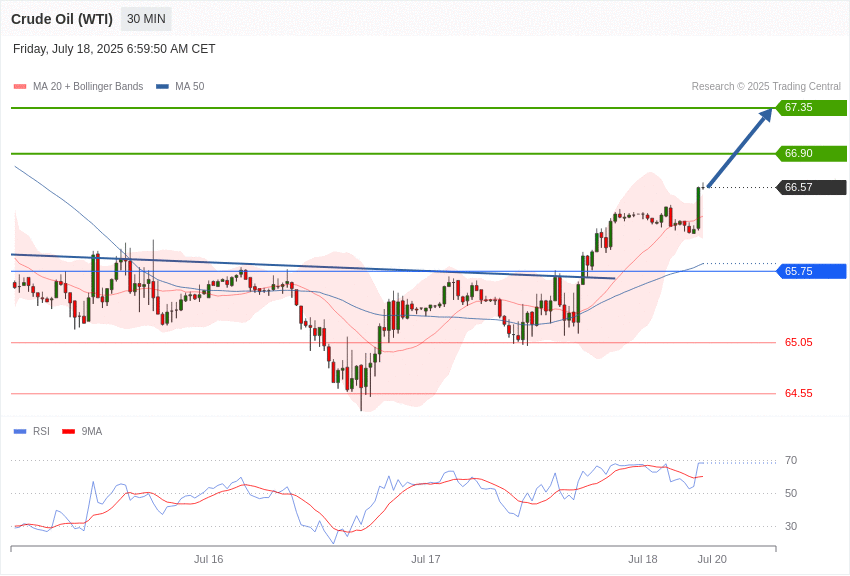The height and width of the screenshot is (576, 850).
Task: Click the MA 20 + Bollinger Bands legend swatch
Action: point(20,86)
